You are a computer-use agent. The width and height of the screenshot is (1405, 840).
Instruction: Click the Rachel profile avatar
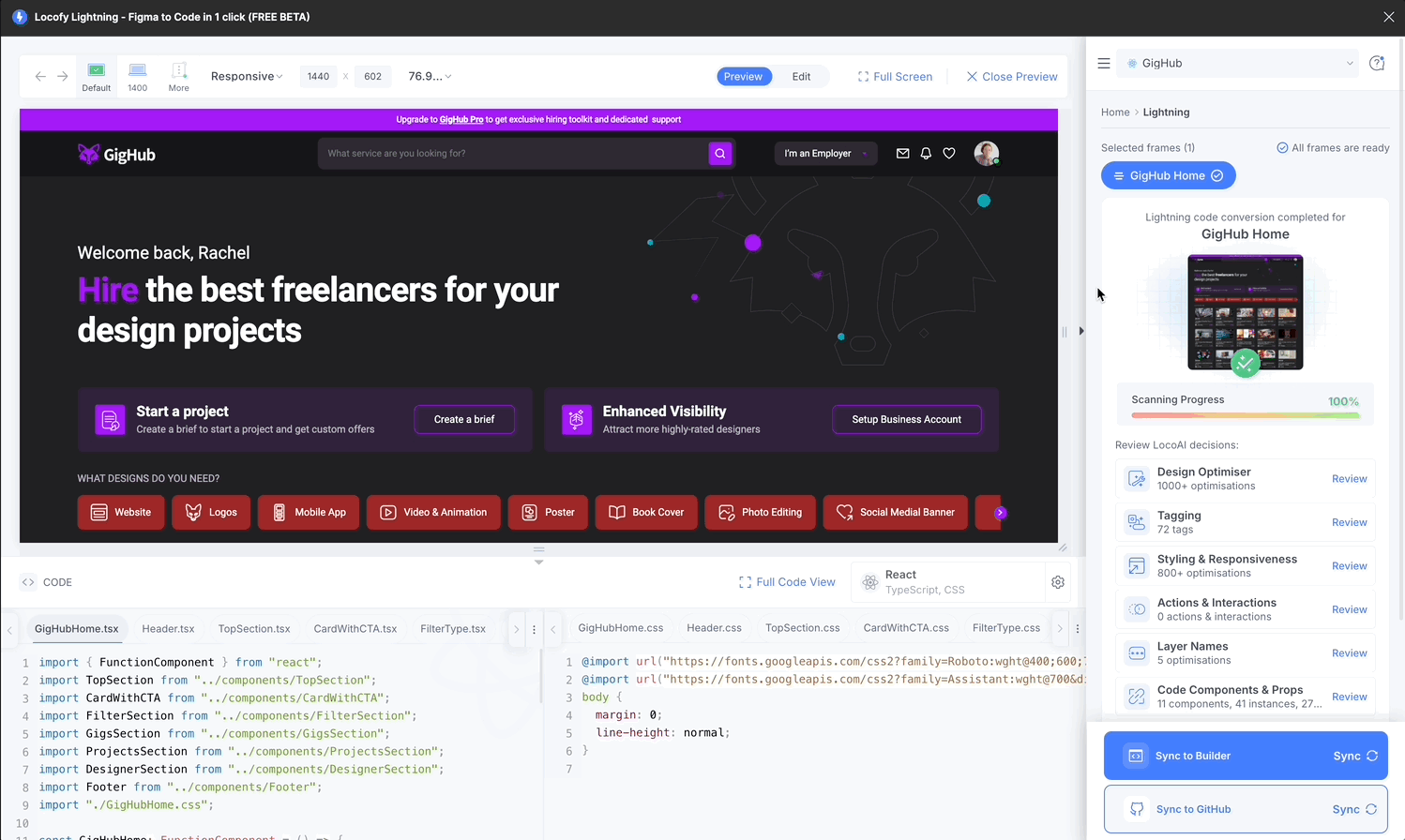click(986, 154)
